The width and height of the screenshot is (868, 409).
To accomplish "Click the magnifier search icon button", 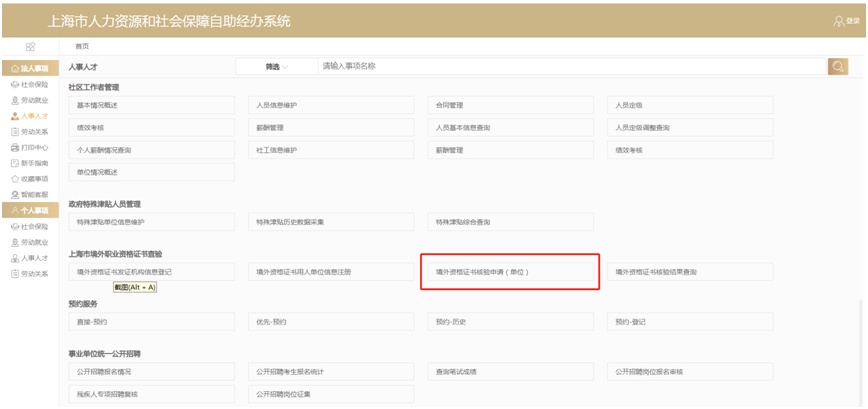I will point(838,66).
